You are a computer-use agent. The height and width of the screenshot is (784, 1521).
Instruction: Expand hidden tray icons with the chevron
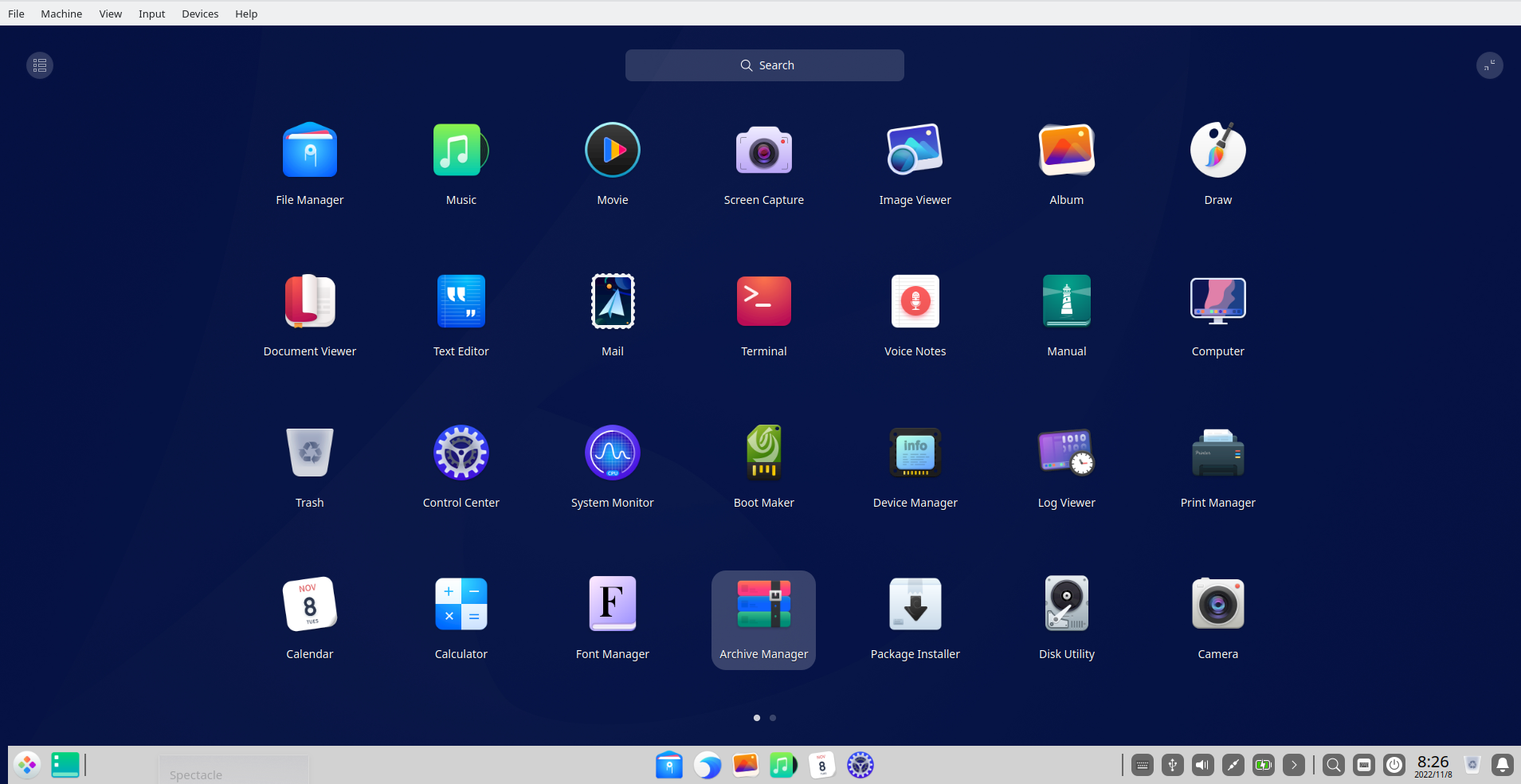pyautogui.click(x=1292, y=764)
